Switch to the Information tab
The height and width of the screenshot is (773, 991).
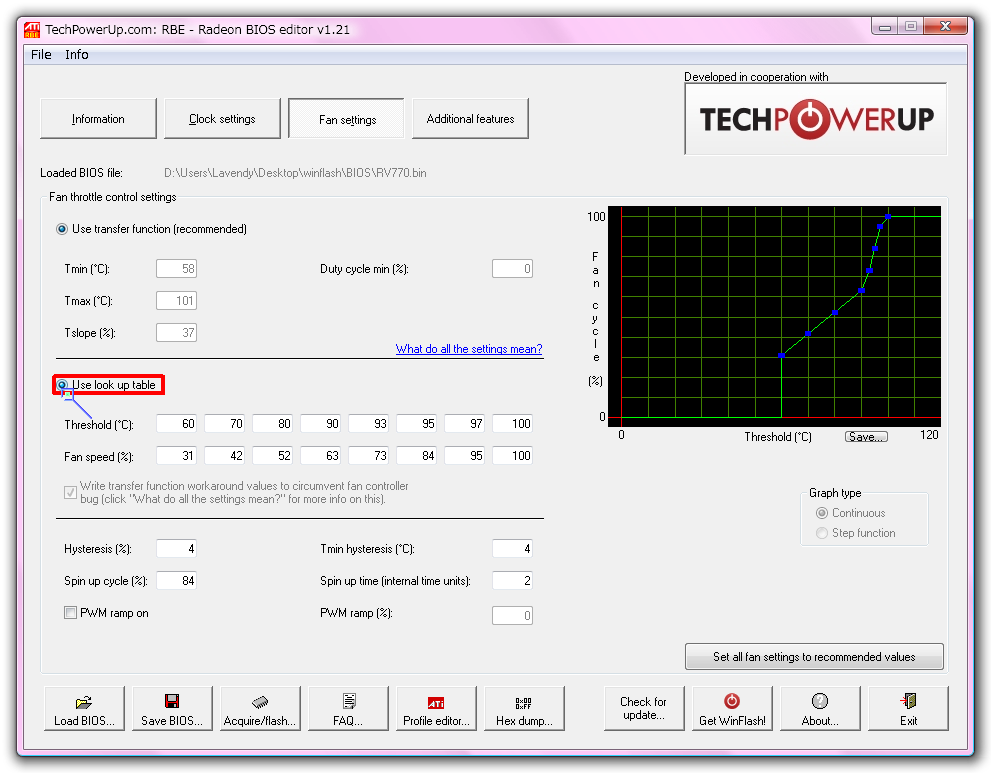pos(98,119)
